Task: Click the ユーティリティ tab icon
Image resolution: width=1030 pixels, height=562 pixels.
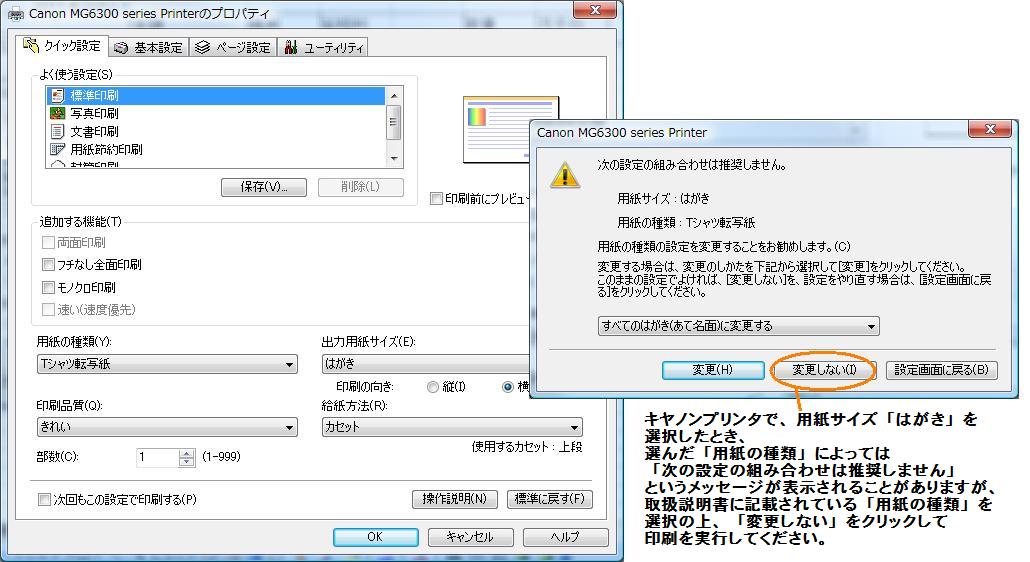Action: pyautogui.click(x=291, y=47)
